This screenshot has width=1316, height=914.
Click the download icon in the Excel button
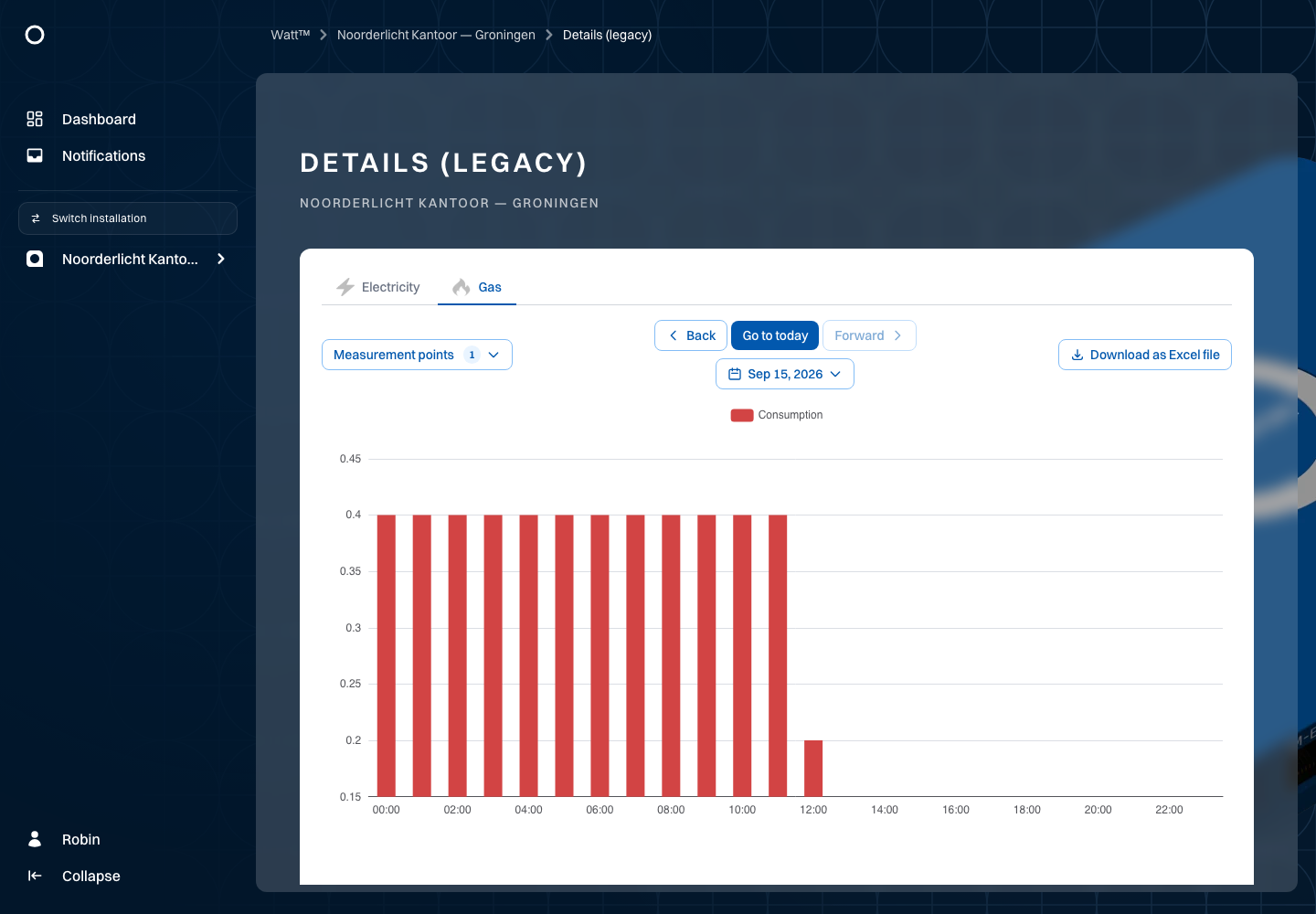1077,355
